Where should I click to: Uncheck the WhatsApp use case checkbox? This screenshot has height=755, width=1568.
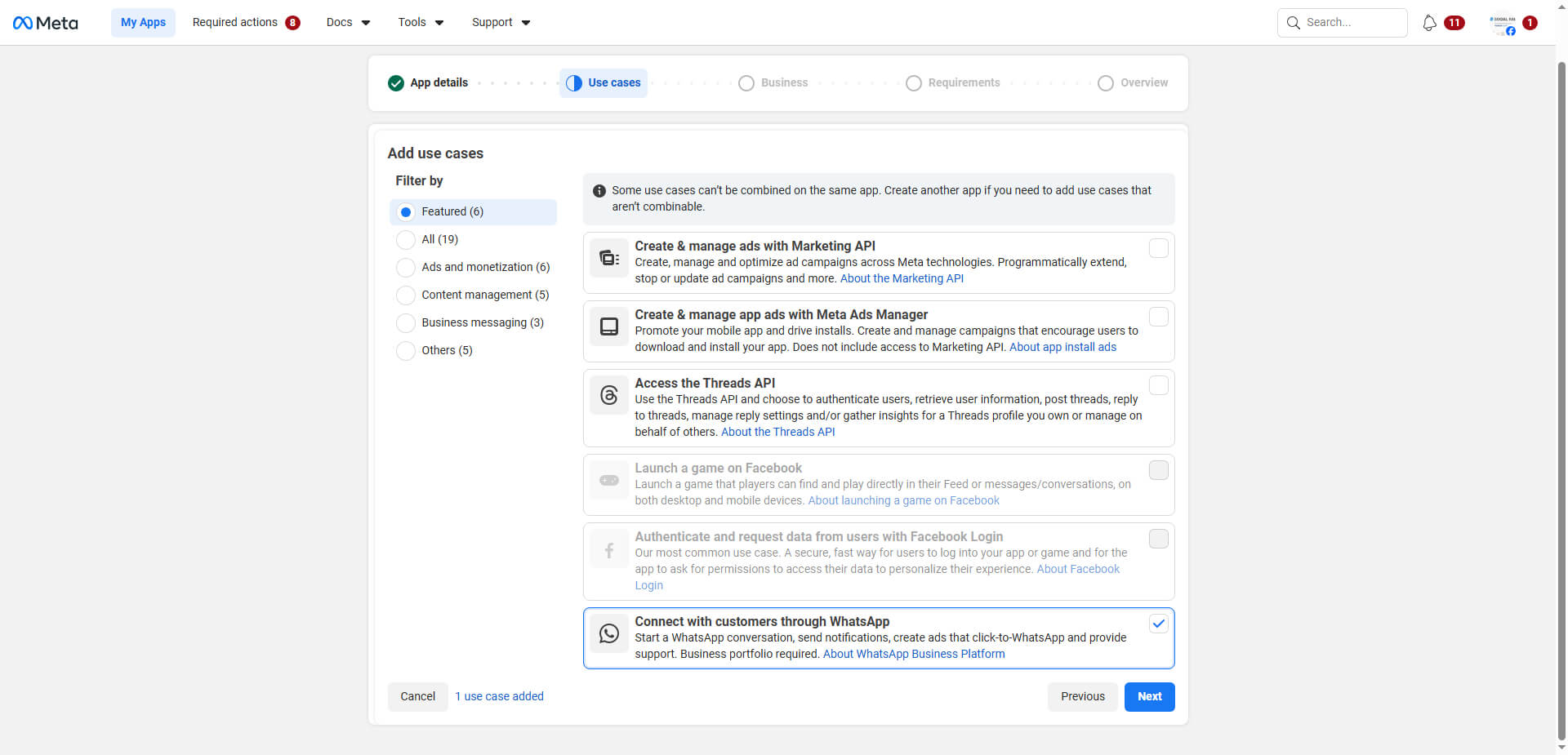pos(1158,624)
